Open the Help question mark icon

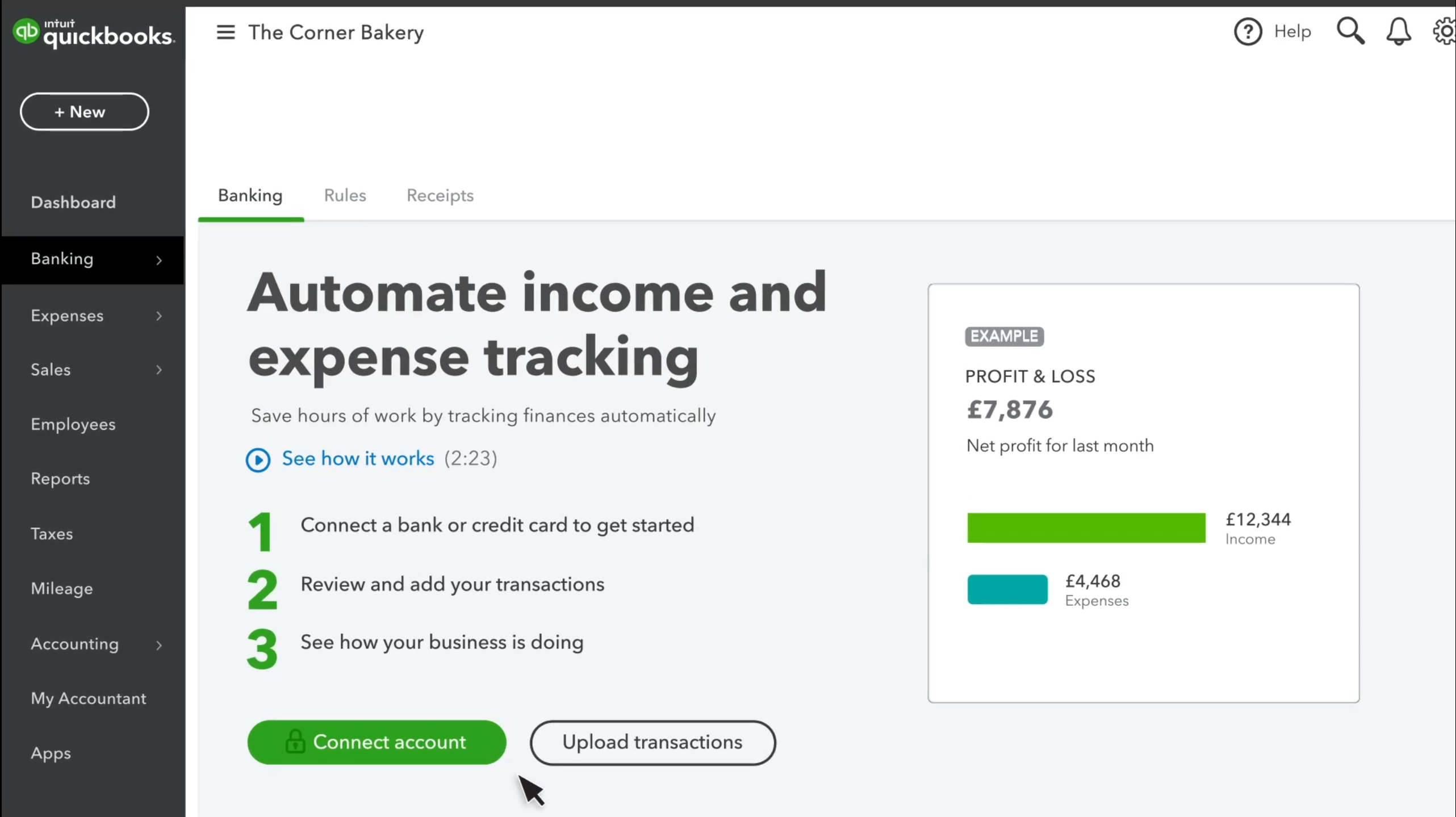(1248, 32)
